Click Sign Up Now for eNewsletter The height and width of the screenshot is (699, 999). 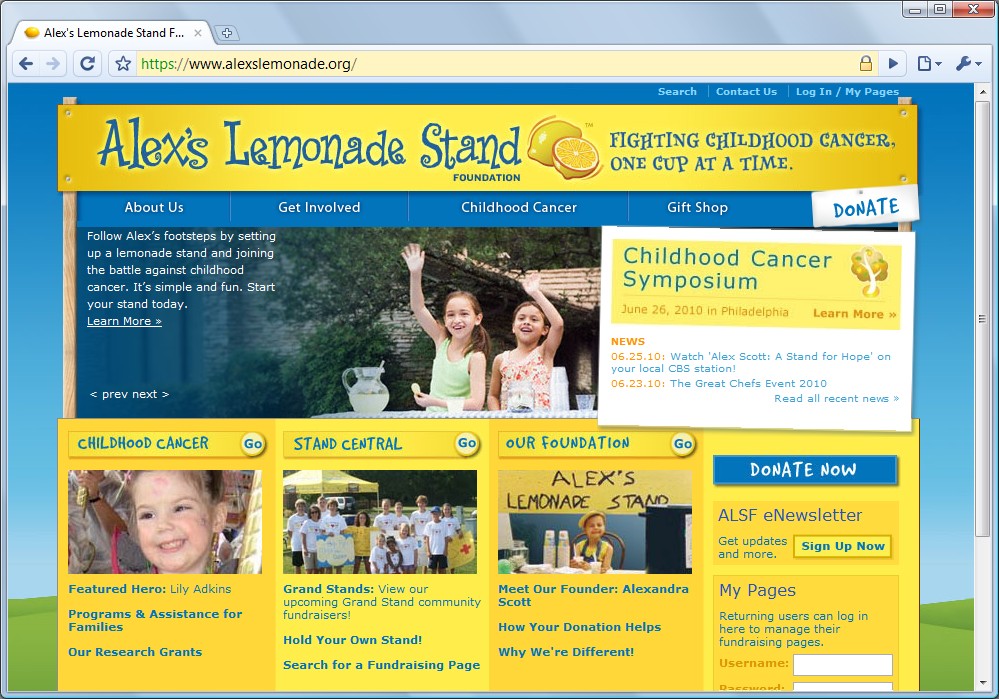(842, 547)
